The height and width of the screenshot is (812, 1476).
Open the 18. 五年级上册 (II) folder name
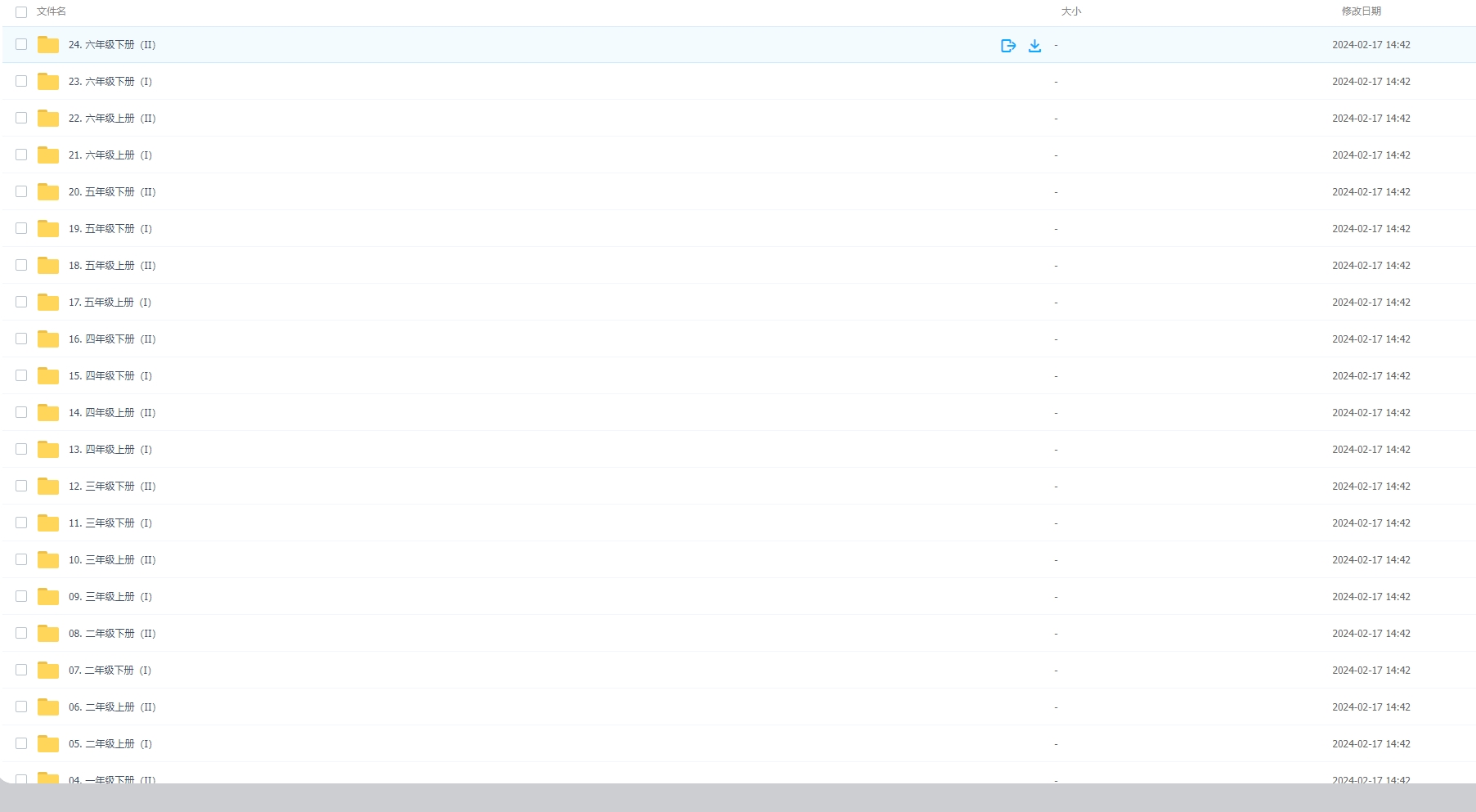tap(112, 266)
